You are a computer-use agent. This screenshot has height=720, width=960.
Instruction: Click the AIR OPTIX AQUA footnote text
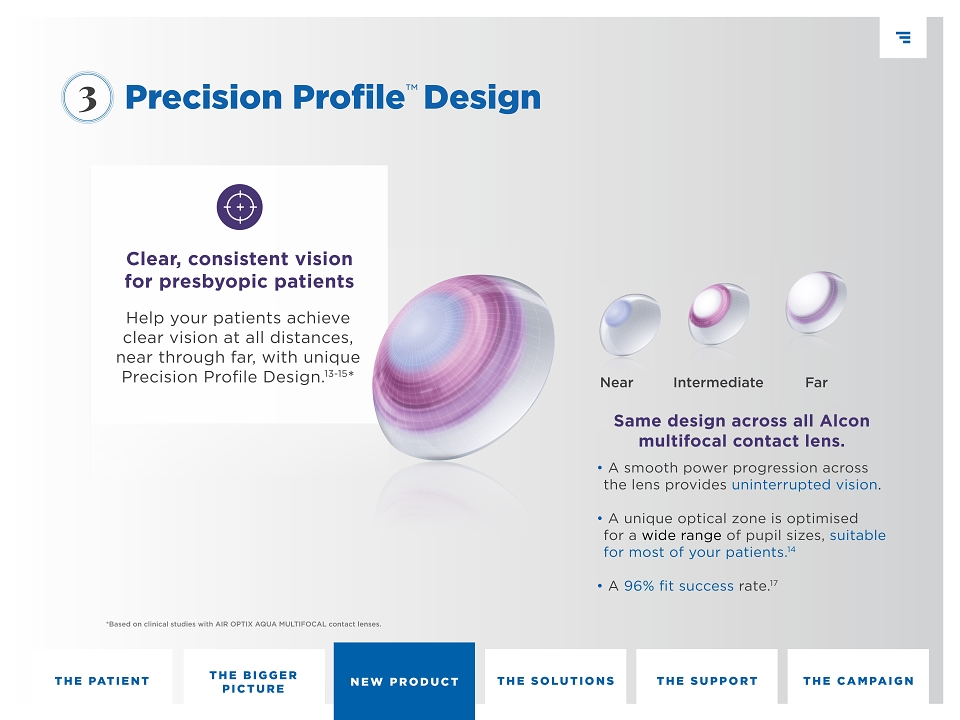pos(244,624)
